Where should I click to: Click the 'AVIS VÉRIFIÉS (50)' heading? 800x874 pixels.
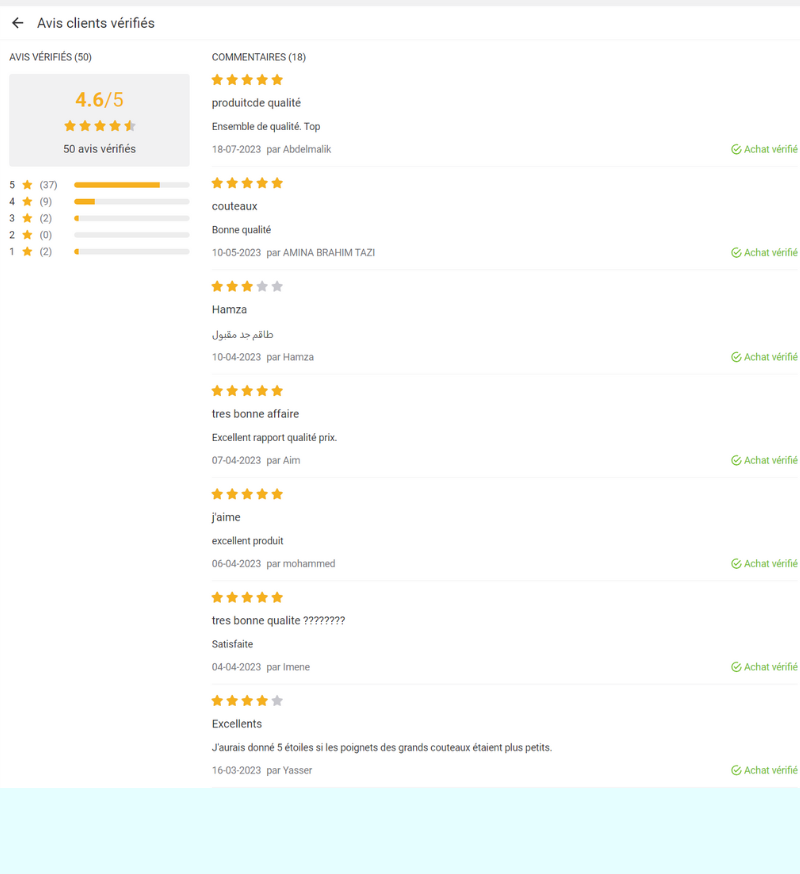pos(50,57)
